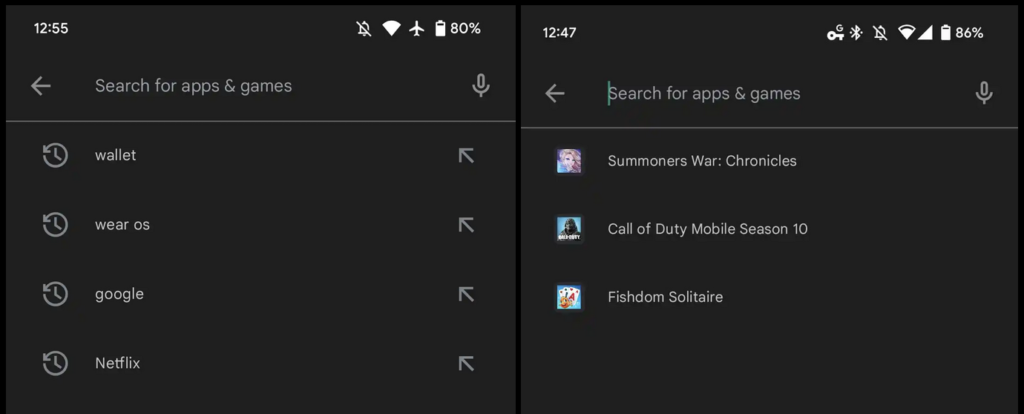
Task: Start voice search in left panel
Action: click(481, 86)
